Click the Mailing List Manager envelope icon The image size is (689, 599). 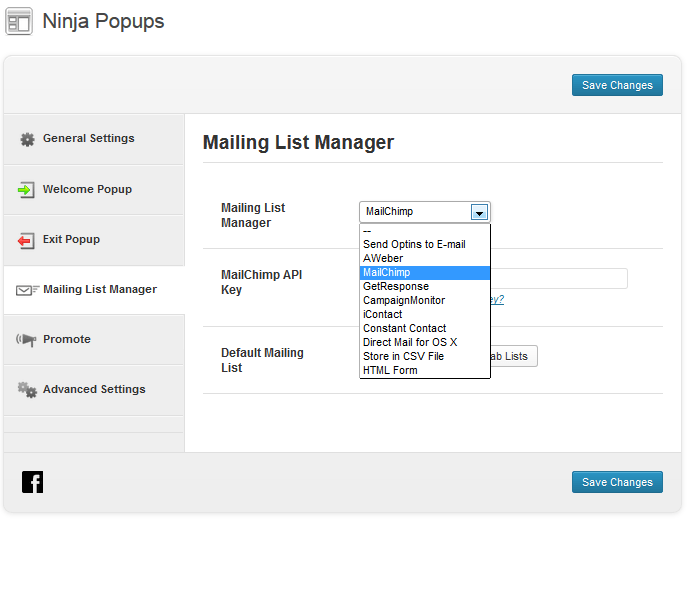click(x=27, y=290)
